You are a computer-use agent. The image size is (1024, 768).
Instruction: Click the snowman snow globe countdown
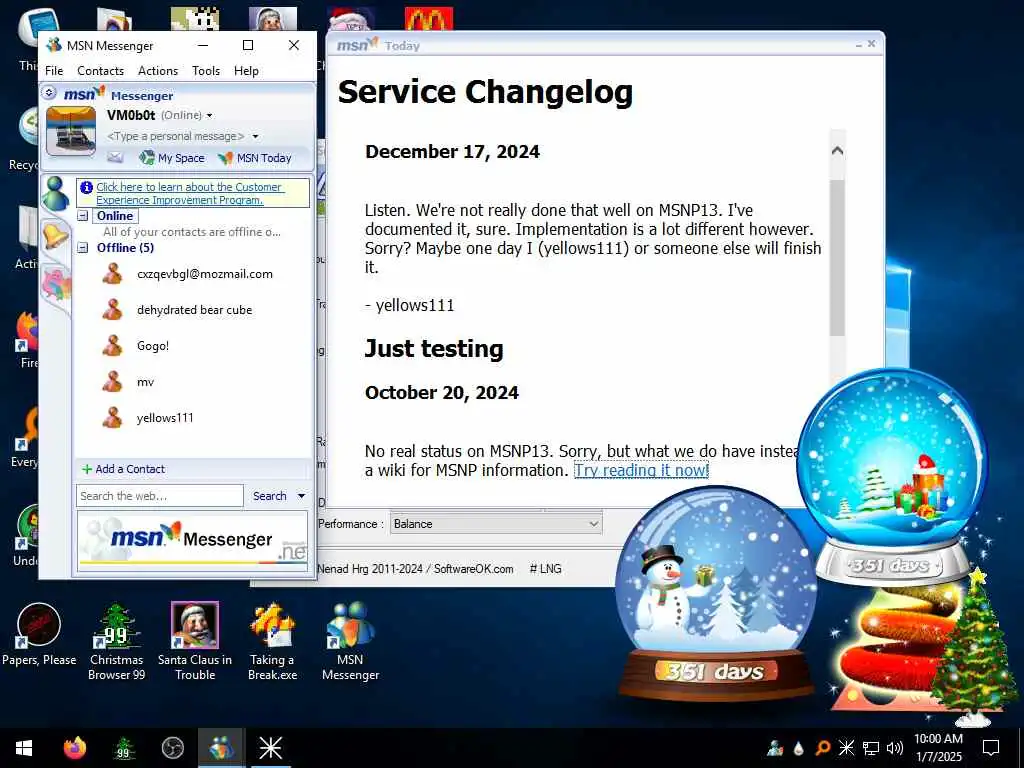[716, 594]
